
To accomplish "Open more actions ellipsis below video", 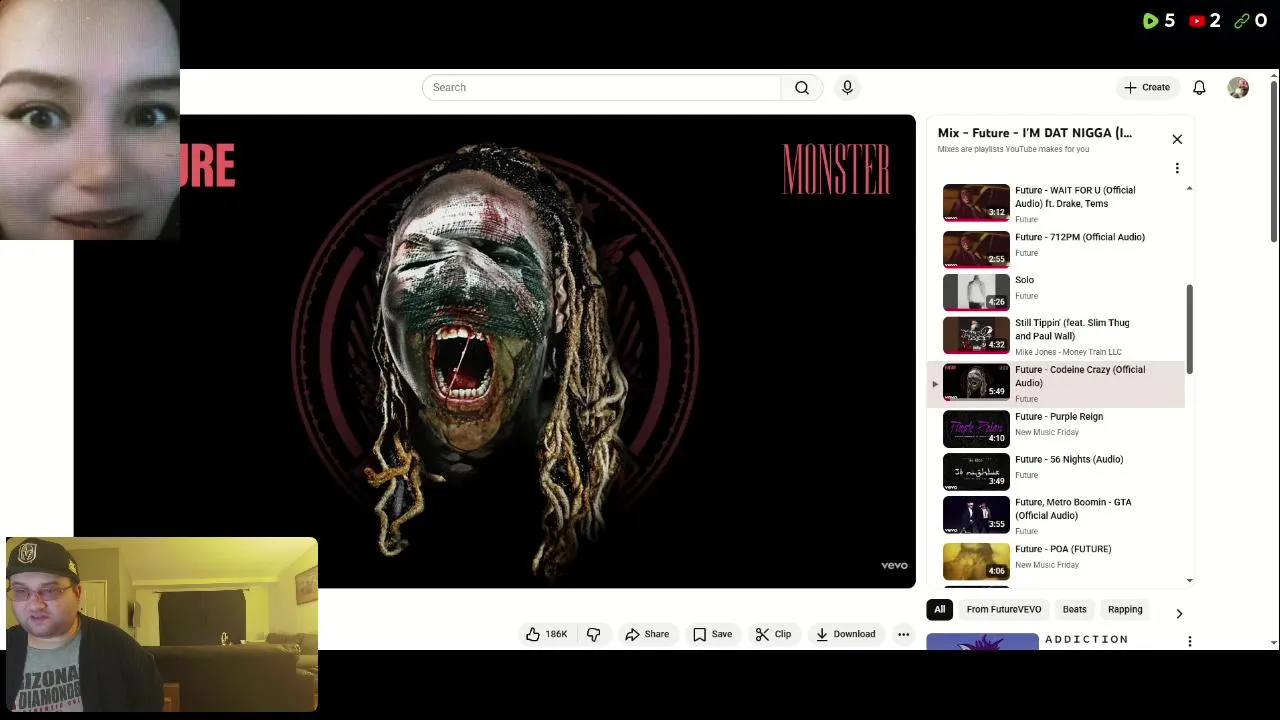I will click(x=903, y=634).
